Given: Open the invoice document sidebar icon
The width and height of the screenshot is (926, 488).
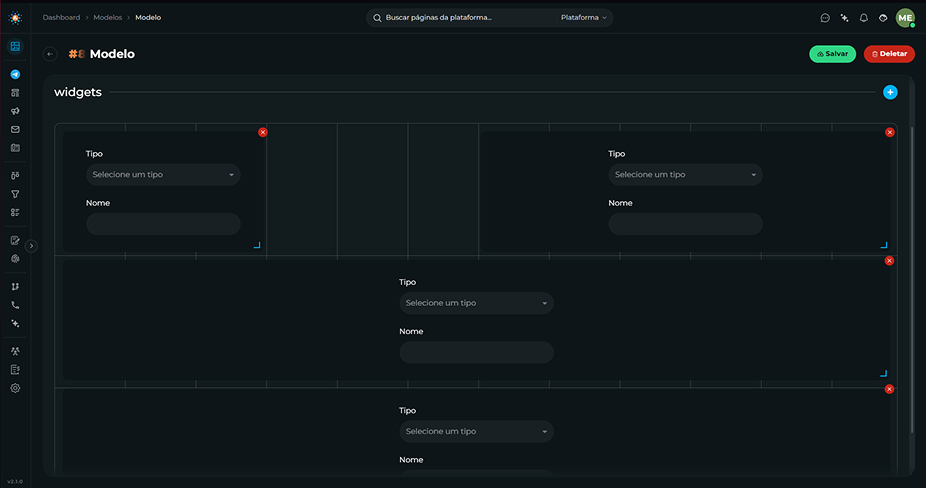Looking at the screenshot, I should tap(15, 370).
